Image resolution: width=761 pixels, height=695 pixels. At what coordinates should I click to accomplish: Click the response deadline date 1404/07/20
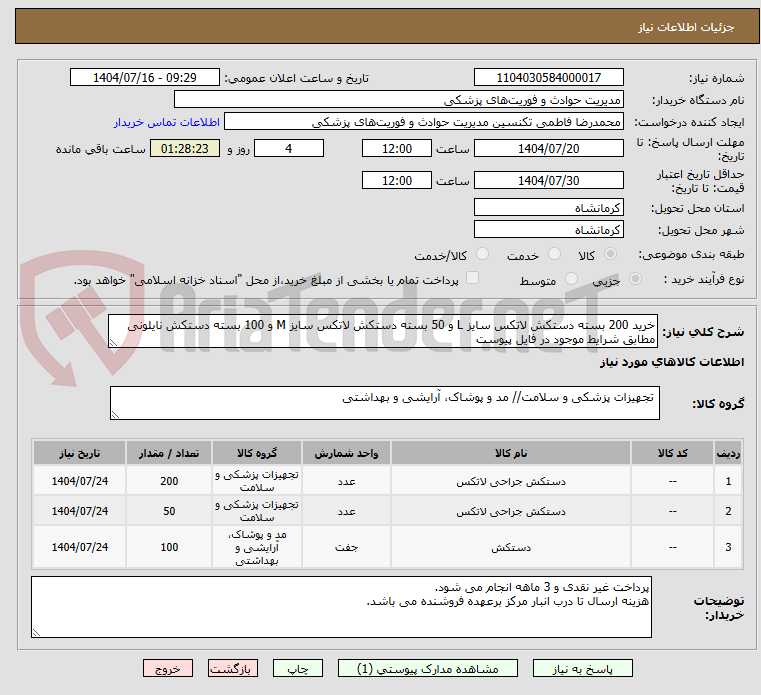(548, 148)
